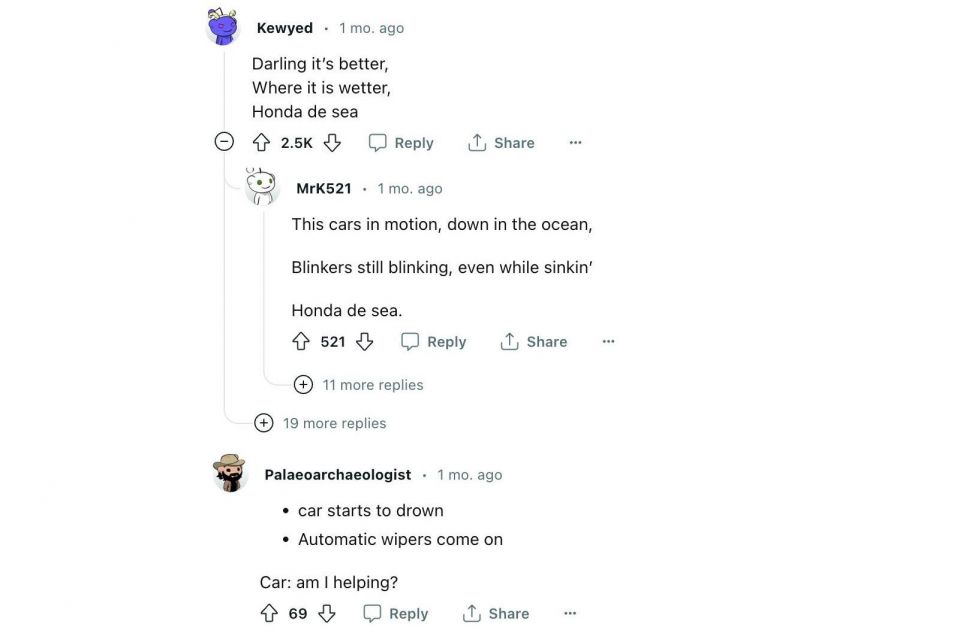Open more options on Kewyed's comment
The width and height of the screenshot is (960, 639).
(575, 143)
